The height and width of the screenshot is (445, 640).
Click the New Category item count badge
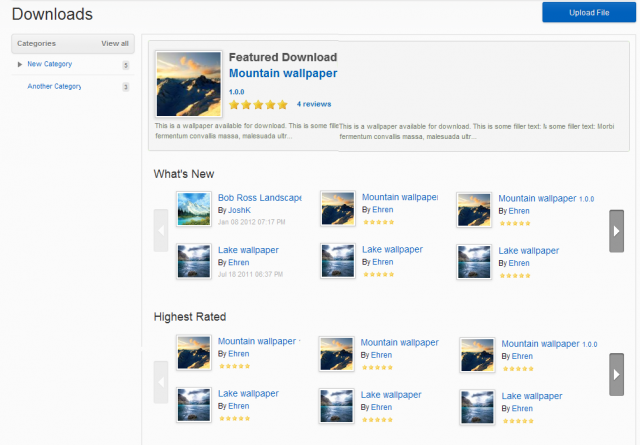click(x=125, y=65)
